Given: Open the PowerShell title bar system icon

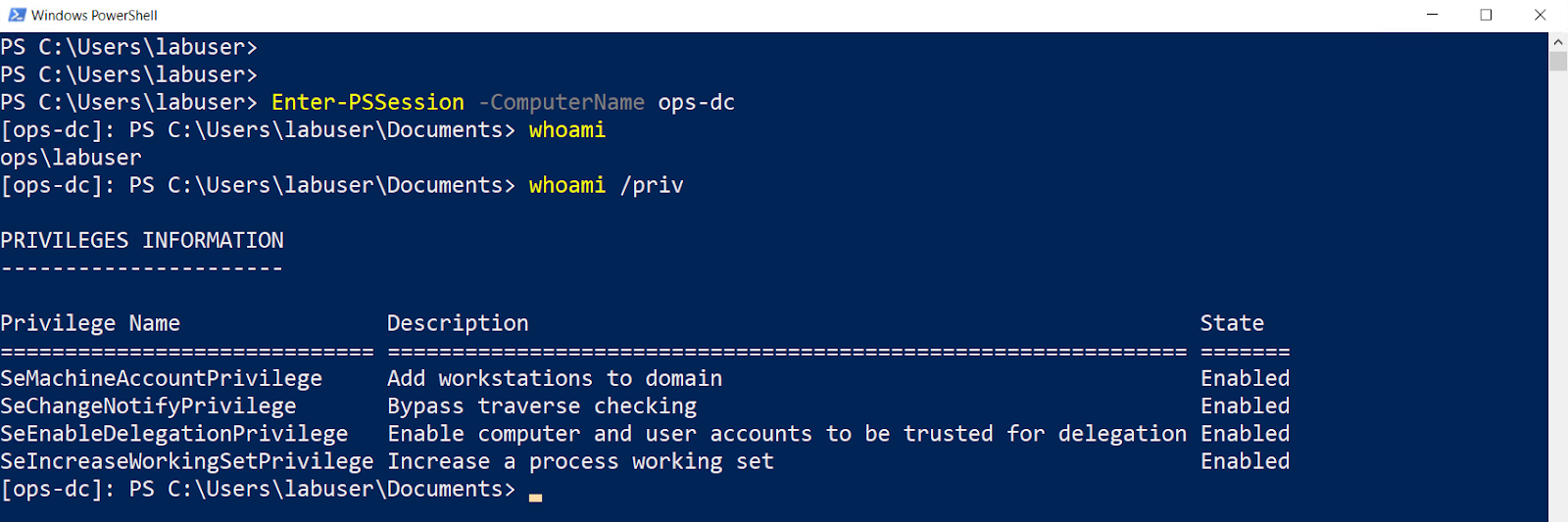Looking at the screenshot, I should coord(17,15).
